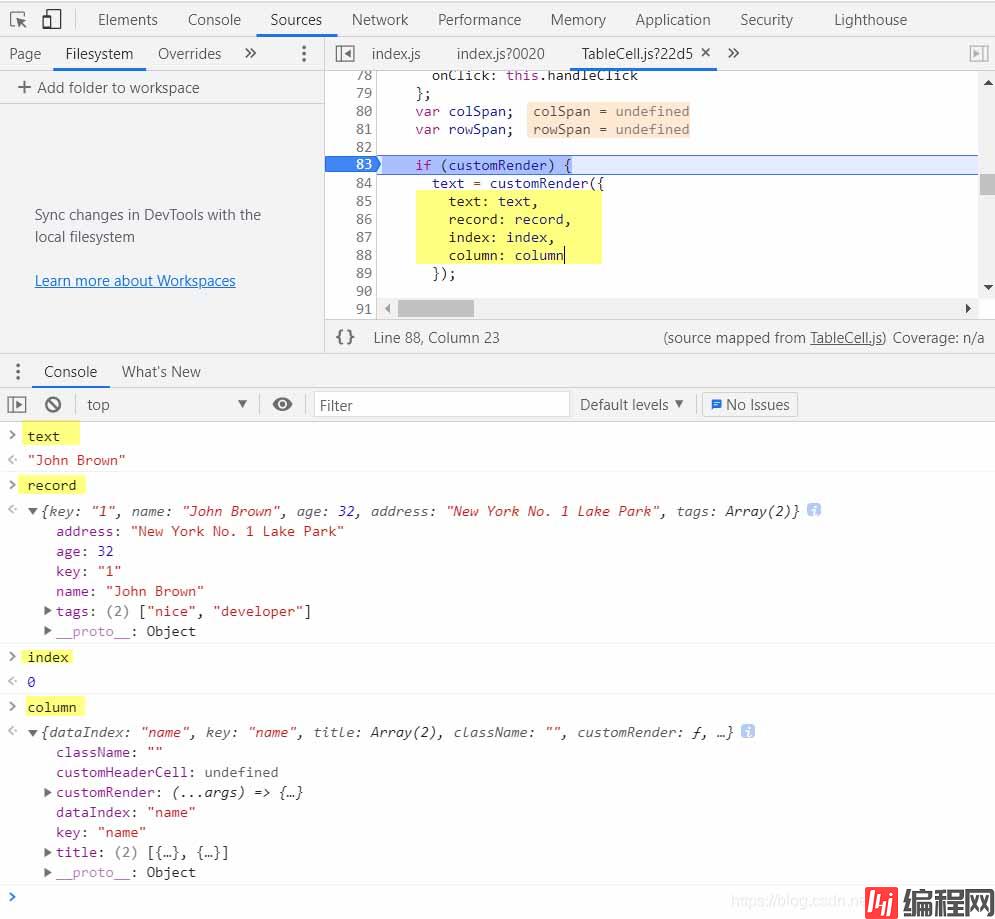Viewport: 995px width, 919px height.
Task: Activate the inspect element picker icon
Action: pos(20,20)
